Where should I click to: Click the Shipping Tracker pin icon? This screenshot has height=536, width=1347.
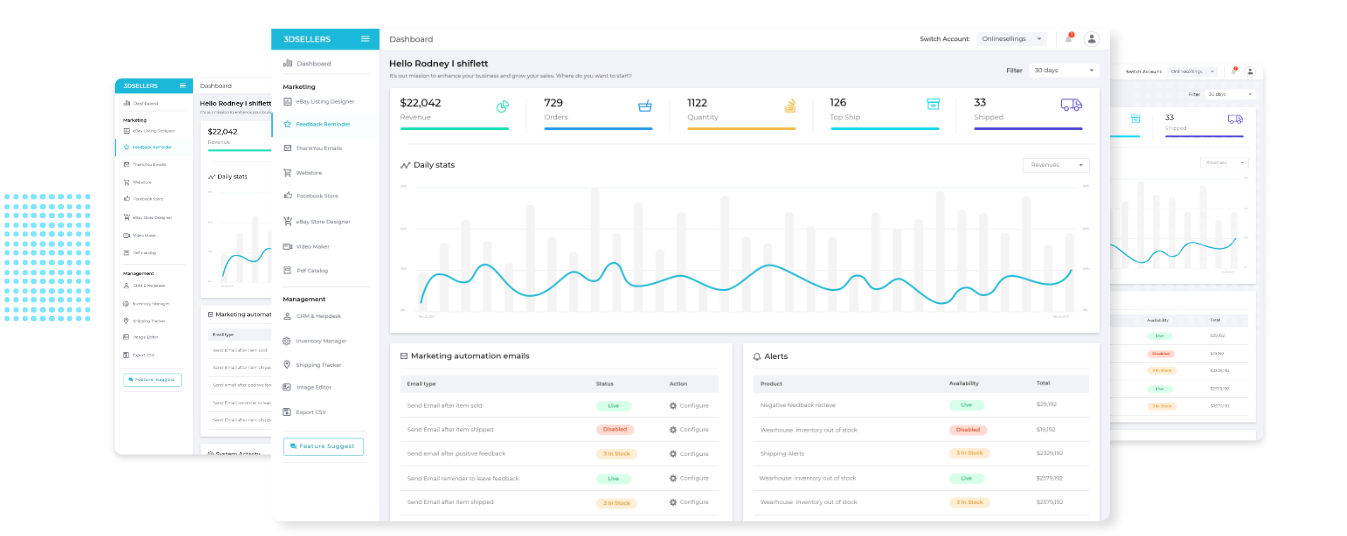(x=288, y=365)
